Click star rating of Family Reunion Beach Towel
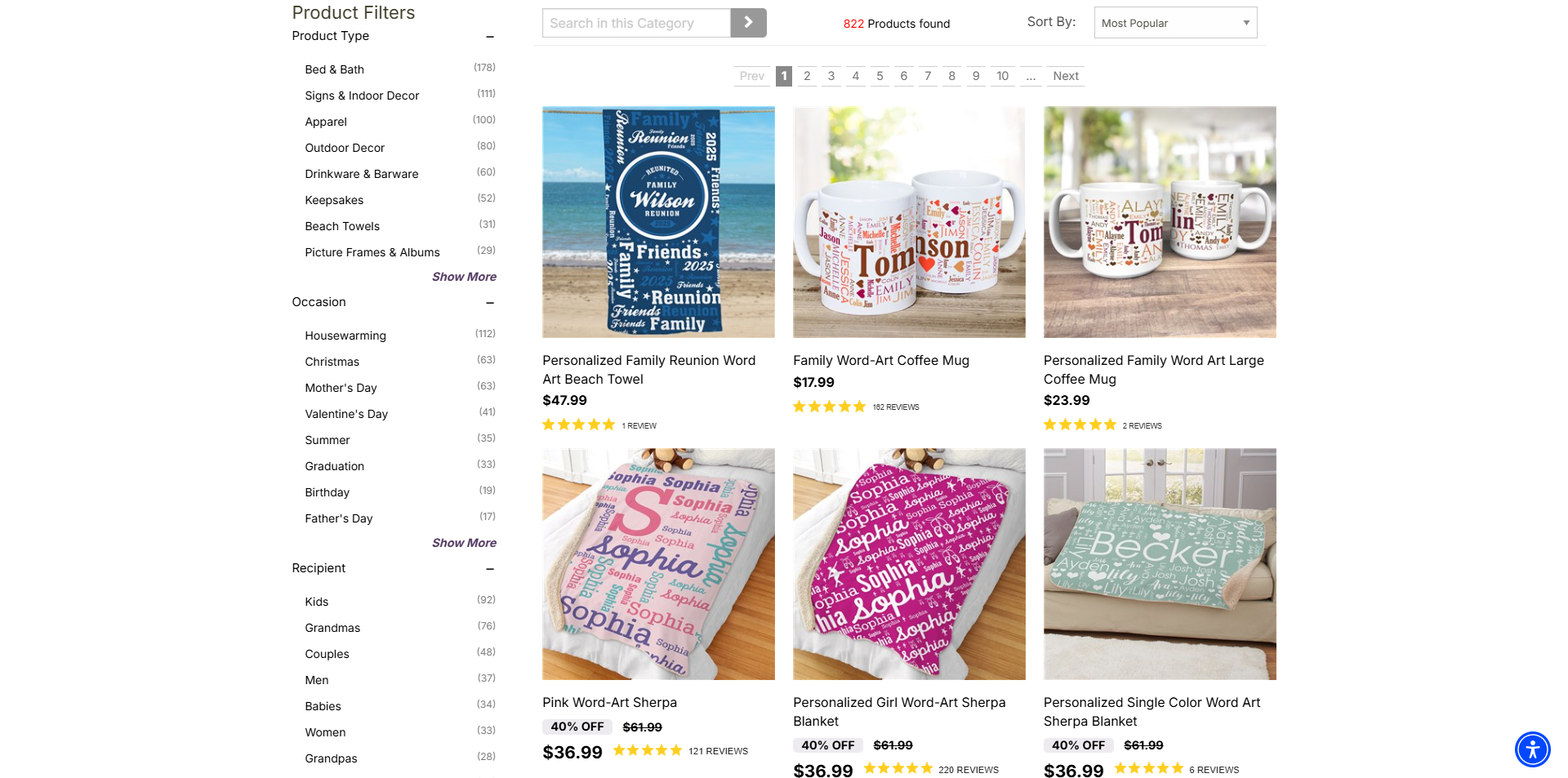The width and height of the screenshot is (1568, 778). pyautogui.click(x=578, y=425)
